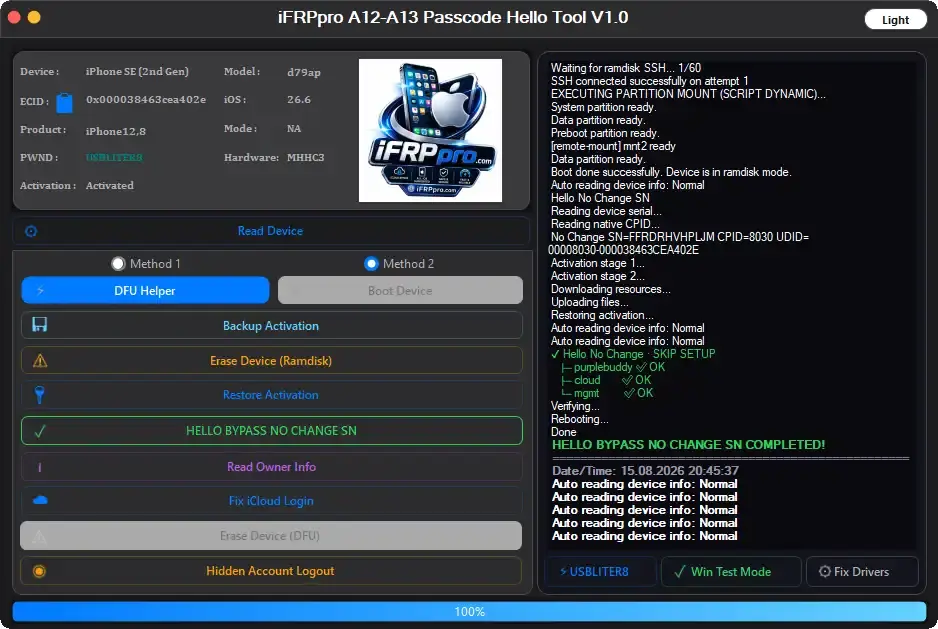
Task: Select the Method 1 radio button
Action: [x=118, y=263]
